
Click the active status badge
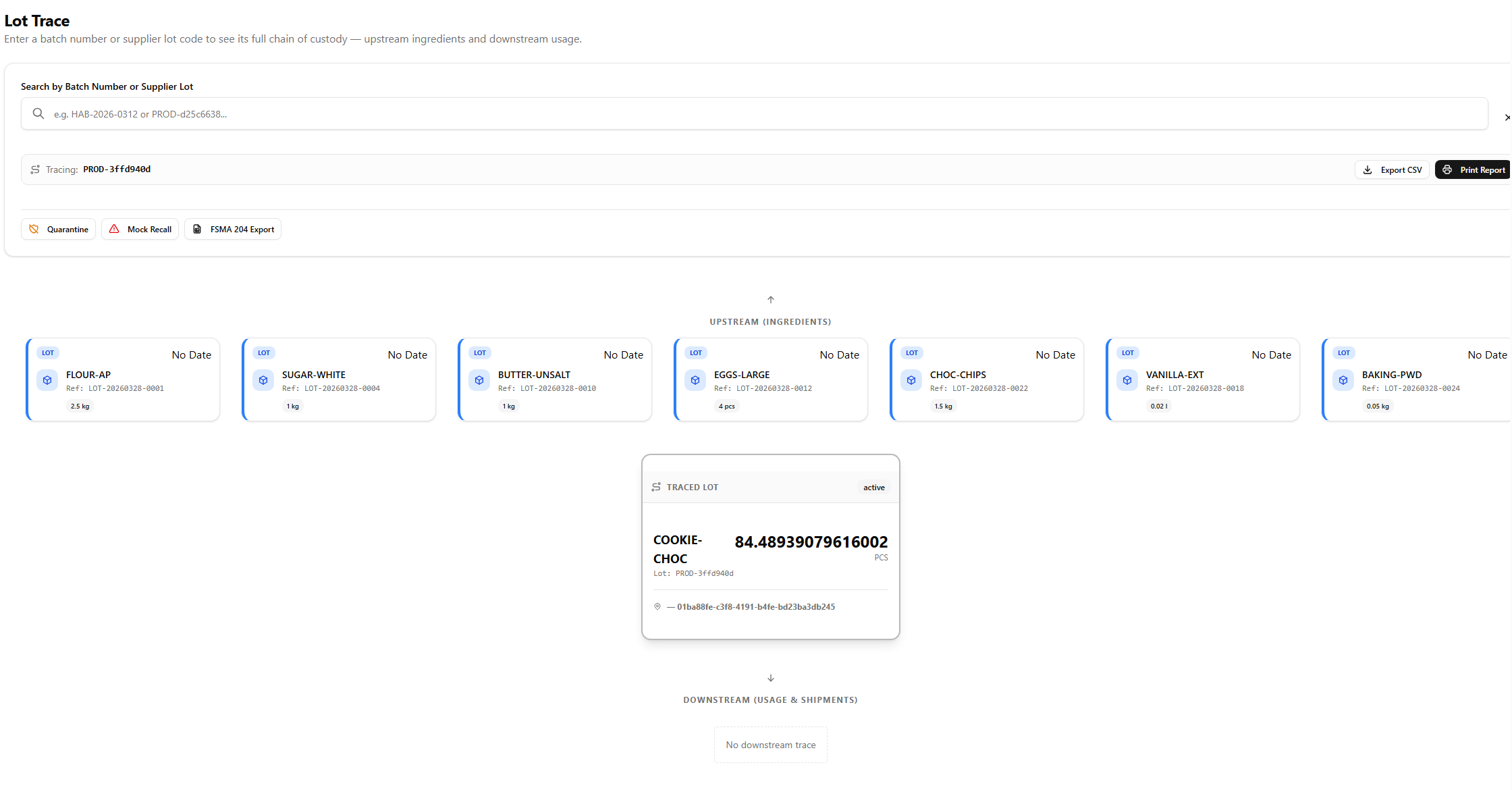pos(873,487)
